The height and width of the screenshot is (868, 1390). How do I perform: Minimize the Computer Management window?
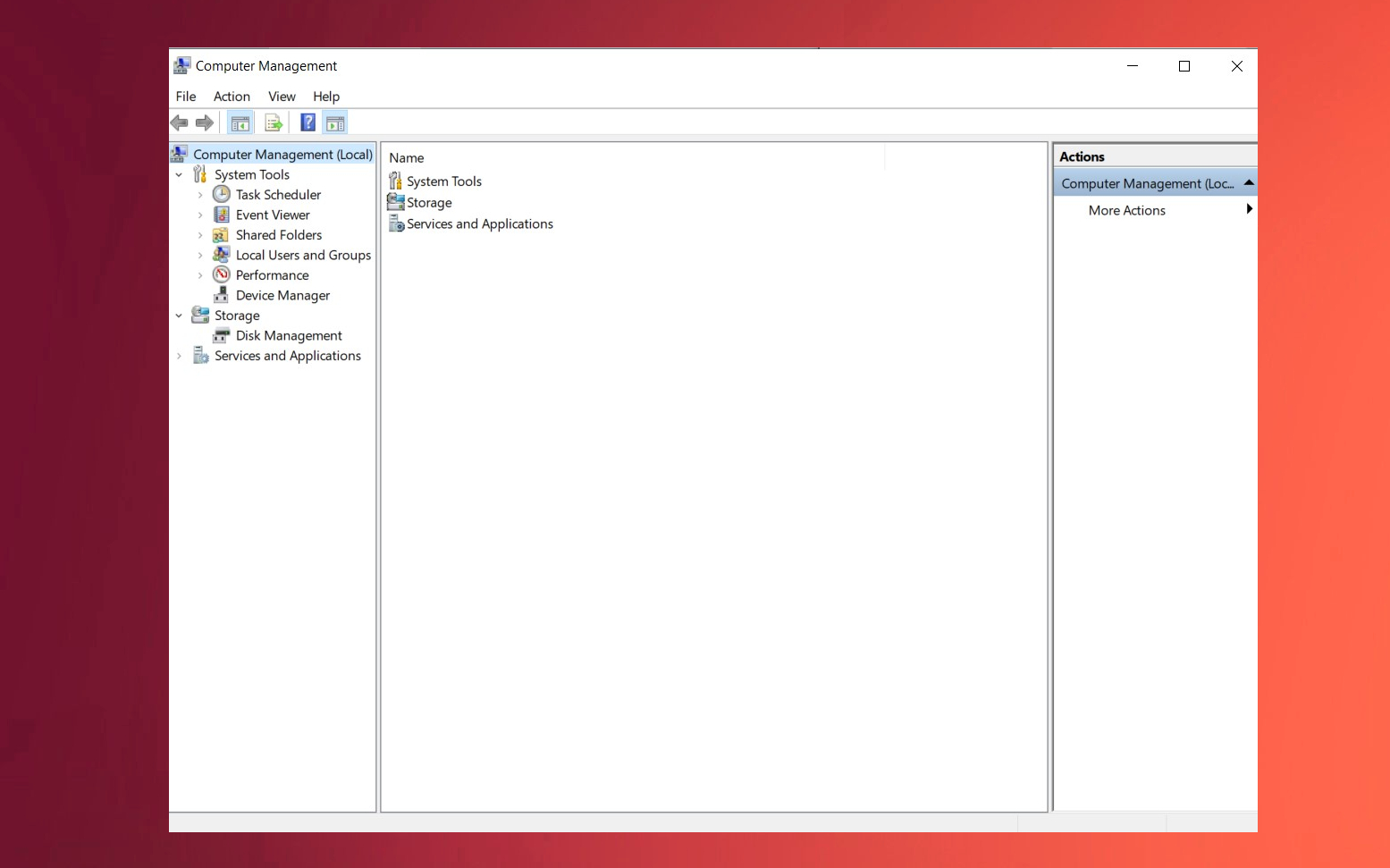pyautogui.click(x=1133, y=66)
